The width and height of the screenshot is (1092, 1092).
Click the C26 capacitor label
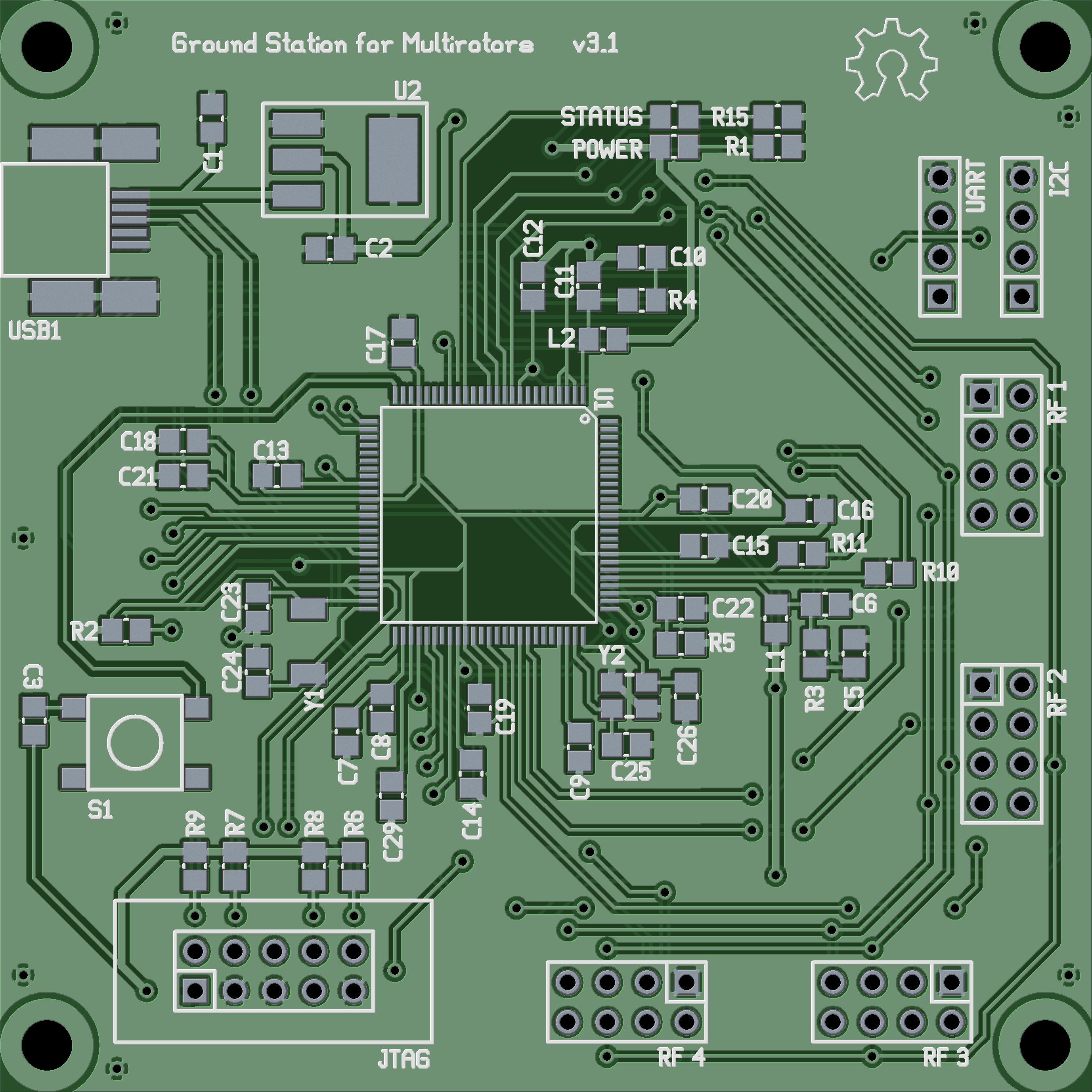[x=687, y=746]
